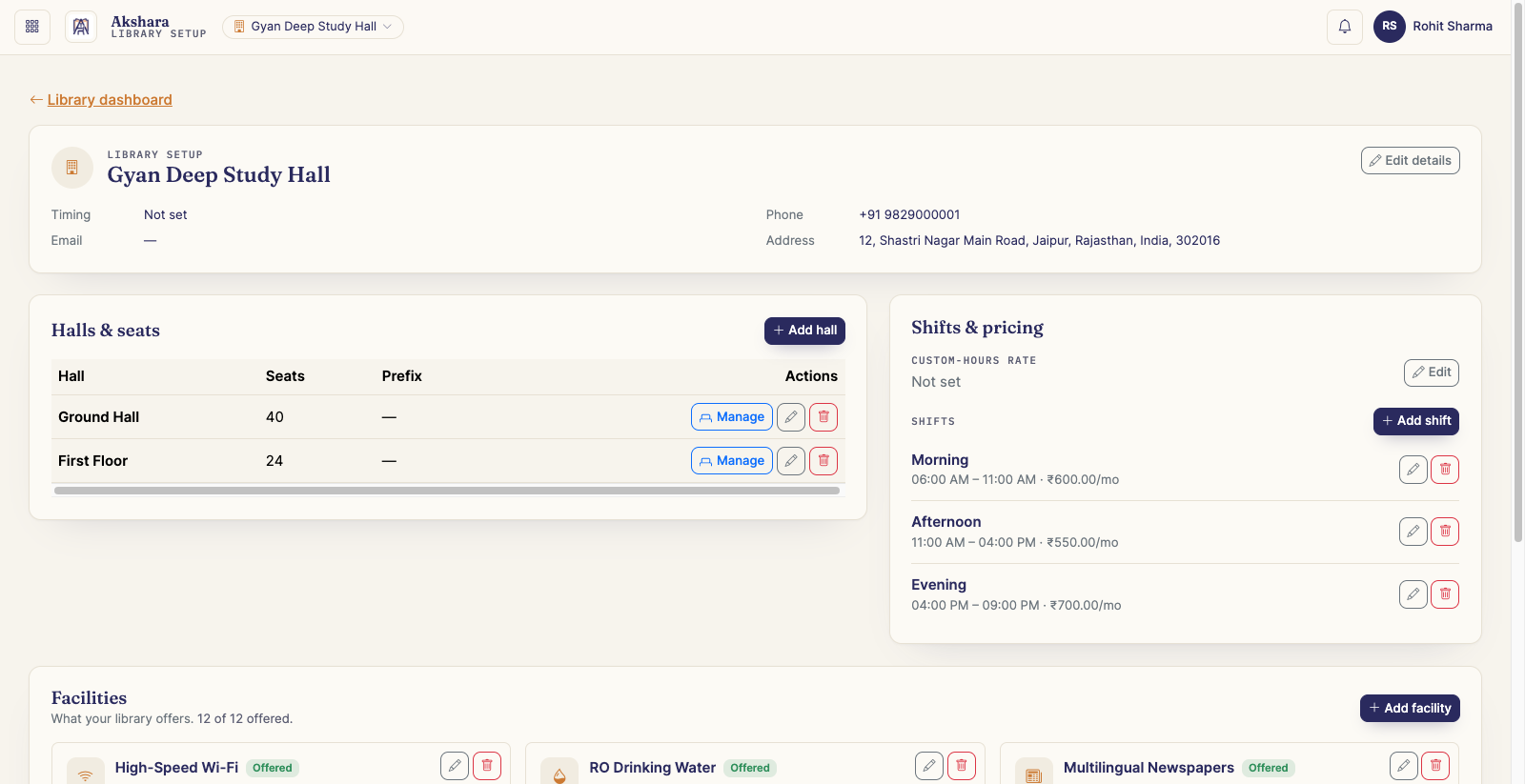
Task: Click the Afternoon shift timing and price
Action: pyautogui.click(x=1015, y=543)
